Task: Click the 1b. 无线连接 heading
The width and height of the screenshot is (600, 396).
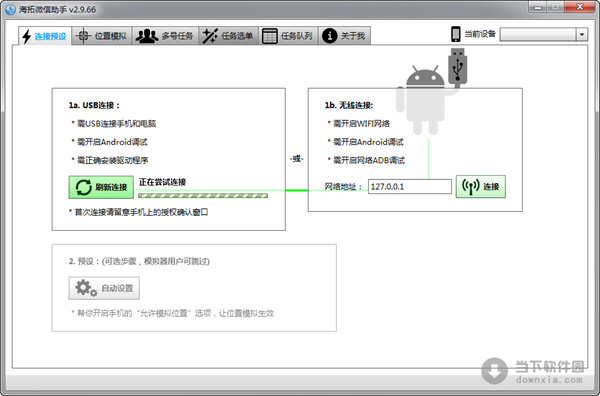Action: 349,105
